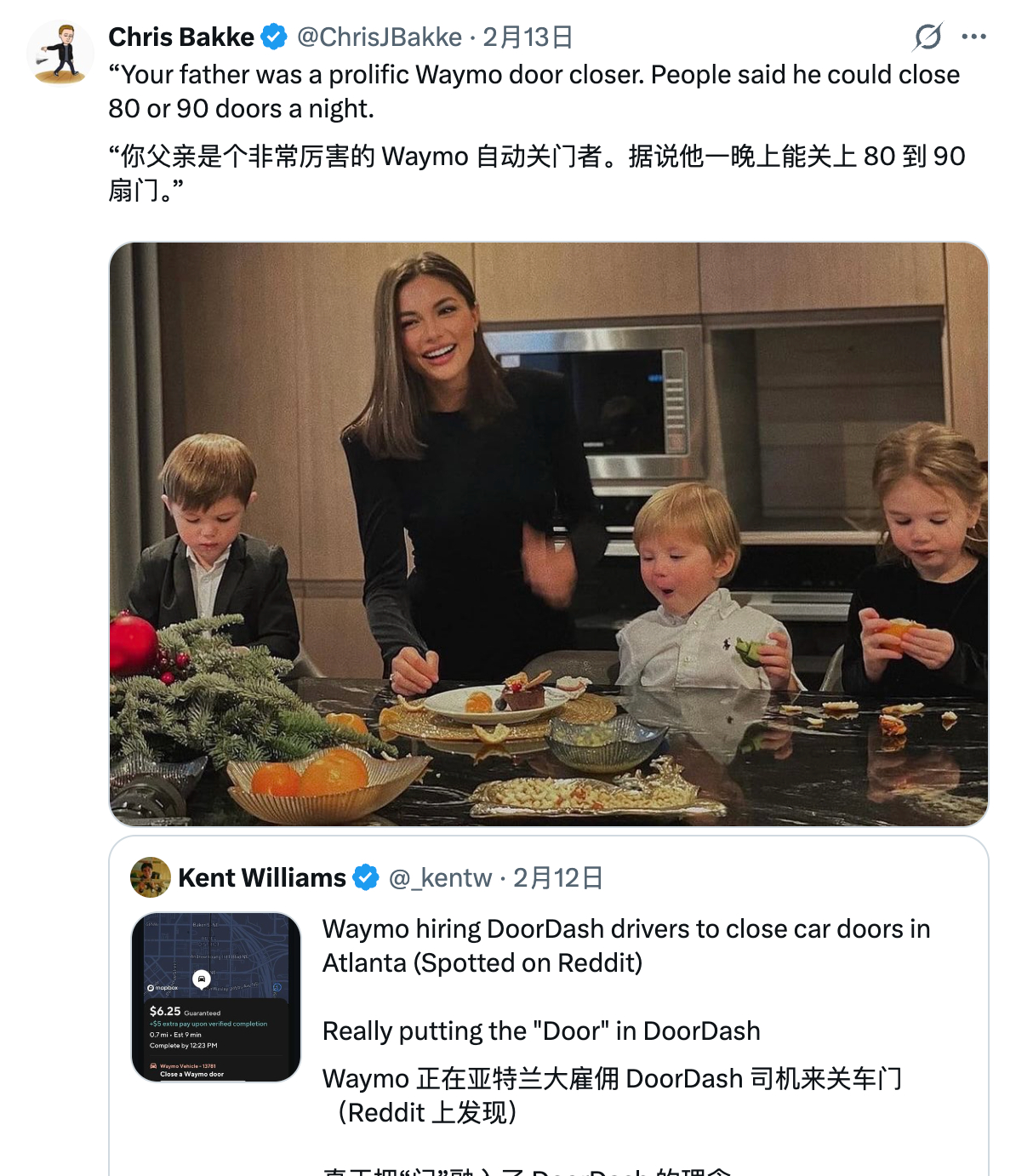Open Kent Williams' small avatar
This screenshot has width=1016, height=1176.
[151, 877]
